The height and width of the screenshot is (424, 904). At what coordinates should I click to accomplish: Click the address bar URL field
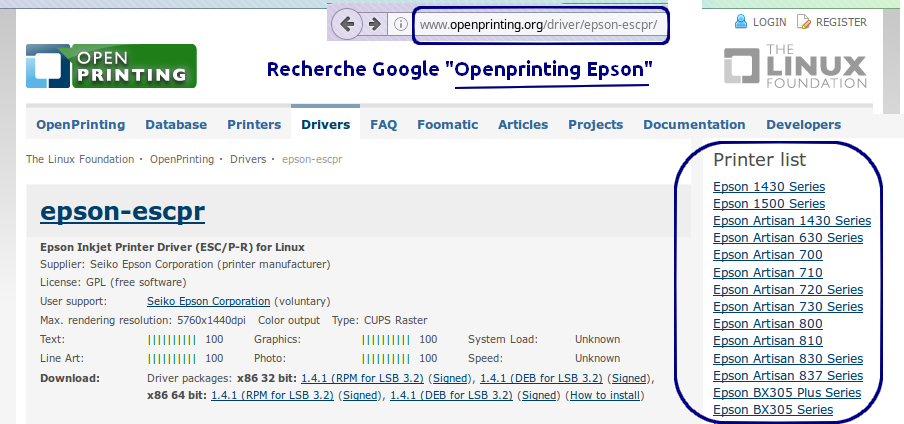coord(541,23)
